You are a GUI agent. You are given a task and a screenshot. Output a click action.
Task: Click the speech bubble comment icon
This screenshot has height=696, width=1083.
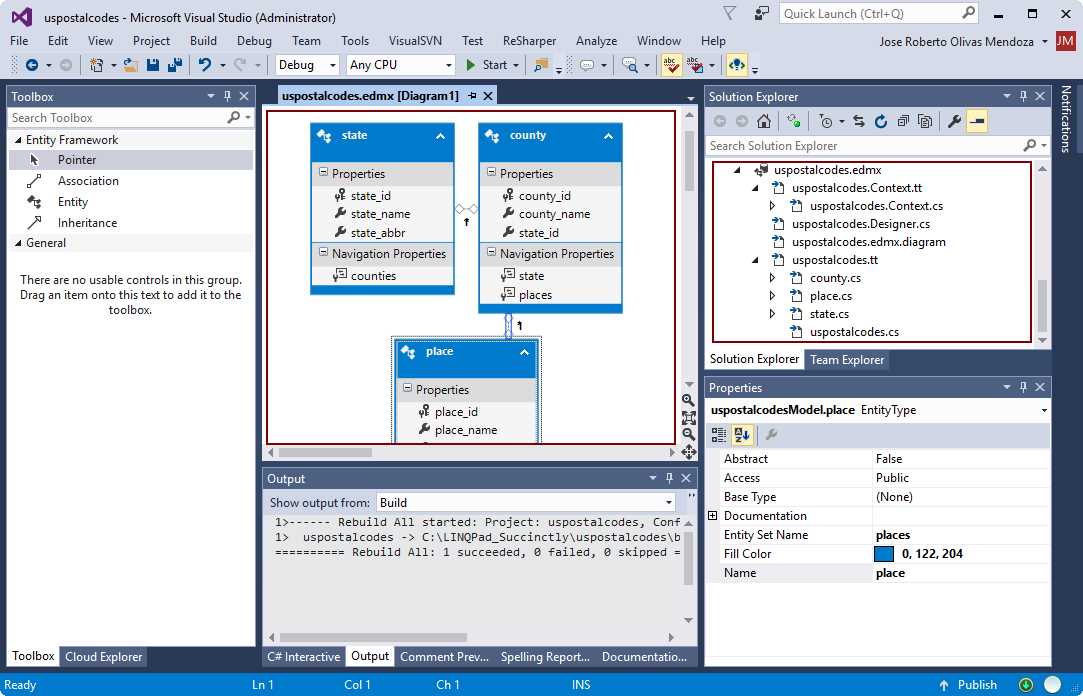pos(587,65)
